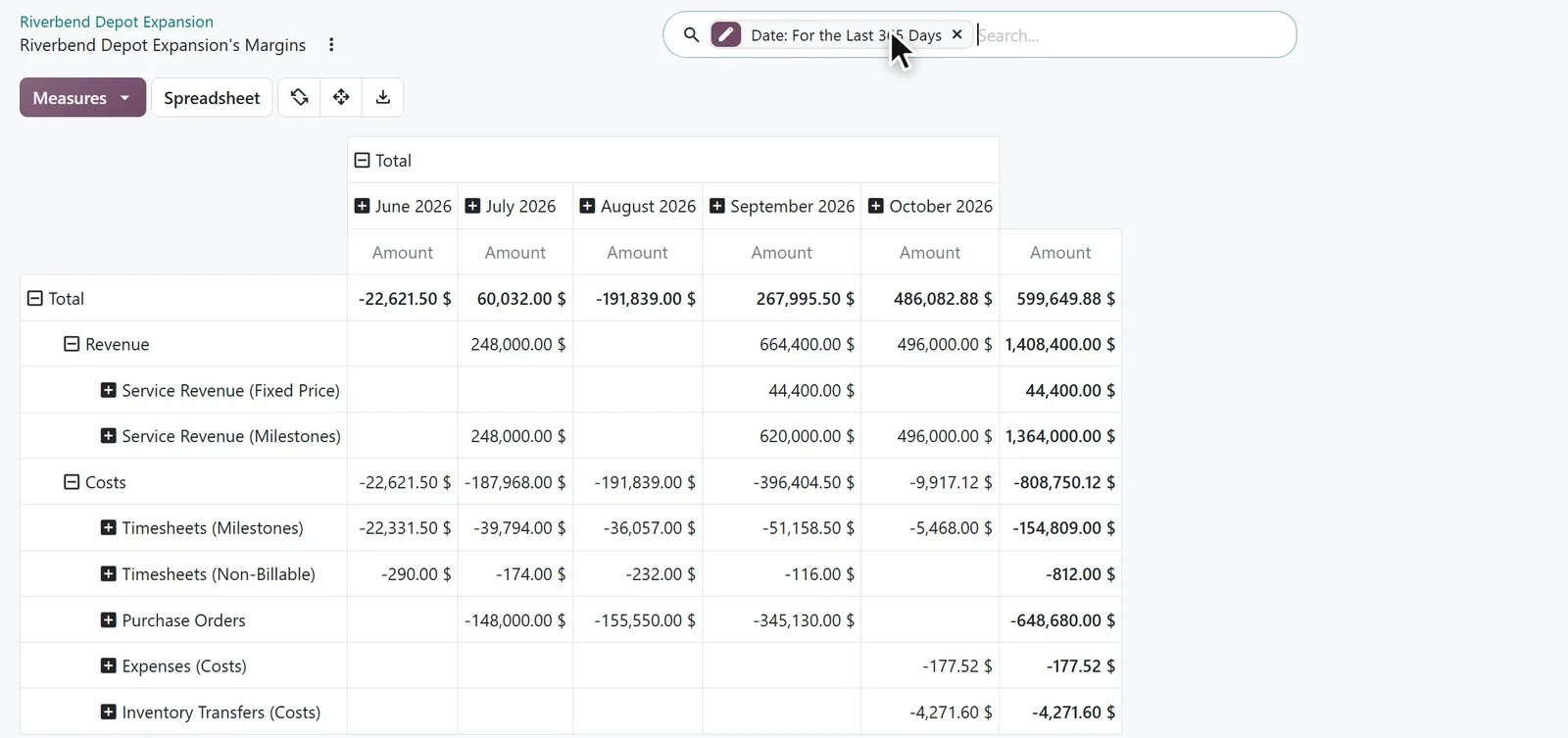
Task: Collapse the Revenue row group
Action: click(x=72, y=344)
